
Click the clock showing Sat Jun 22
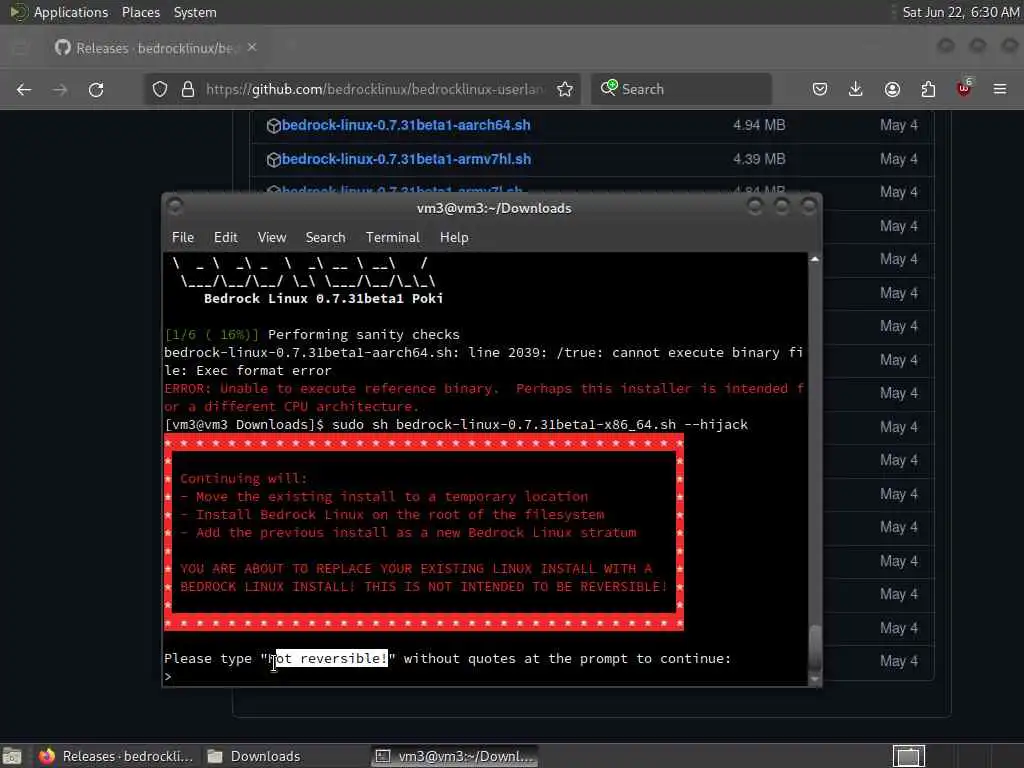pos(960,12)
